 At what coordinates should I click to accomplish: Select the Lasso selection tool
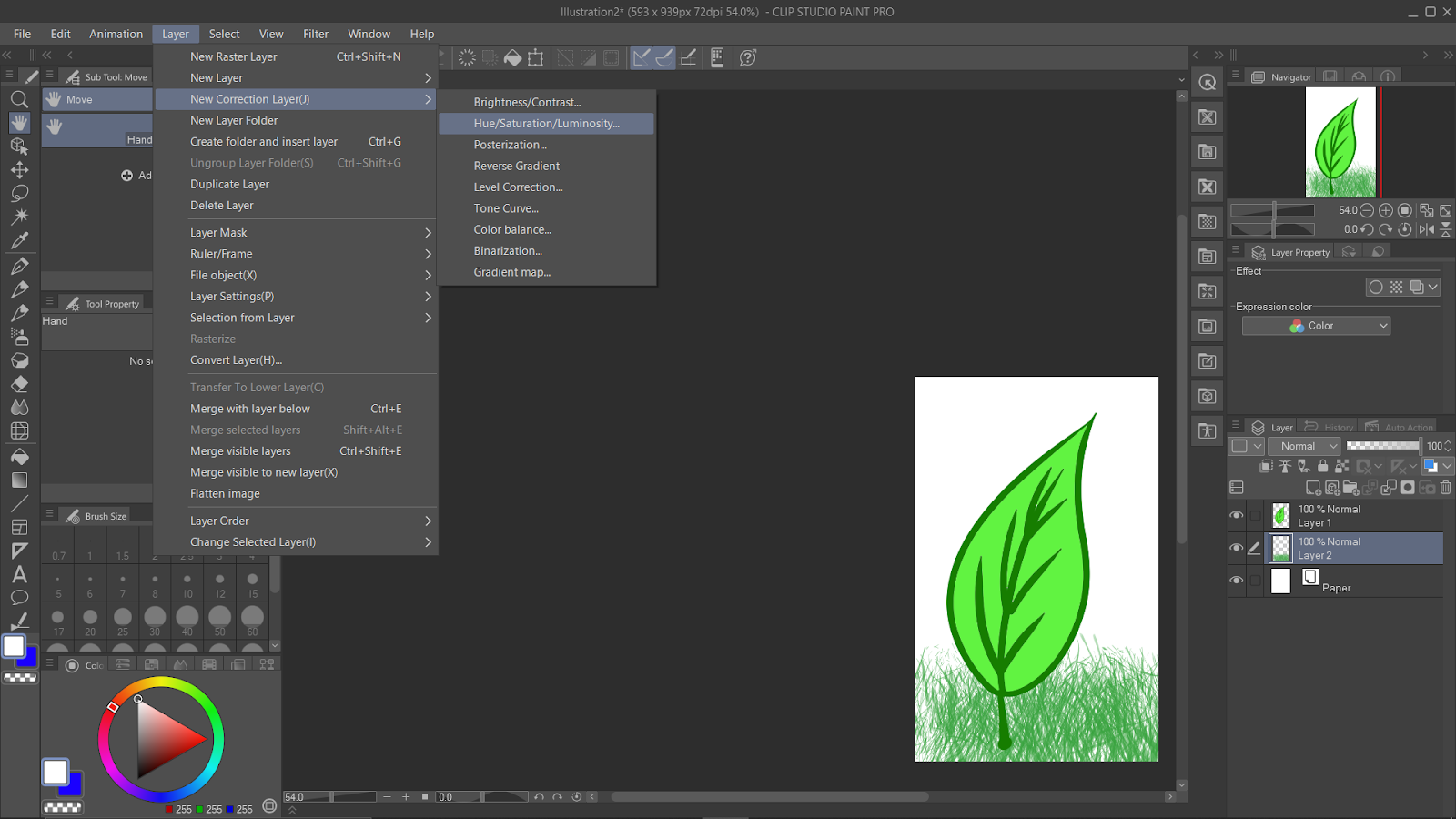tap(19, 194)
